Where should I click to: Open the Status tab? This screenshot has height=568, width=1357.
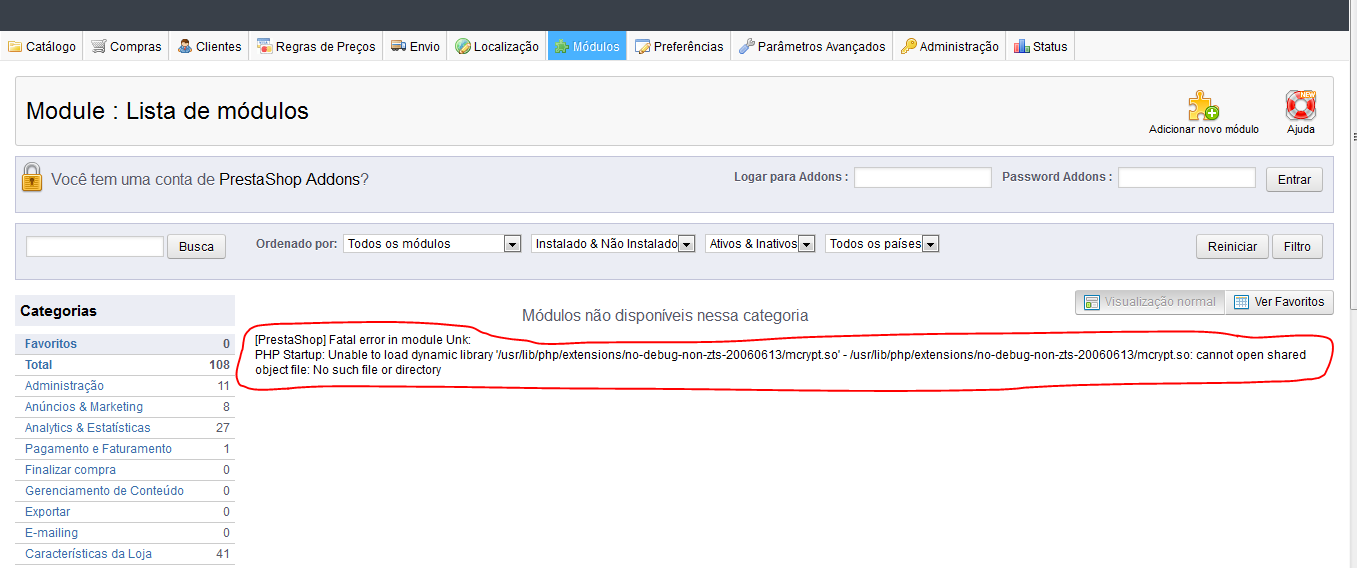(x=1040, y=46)
